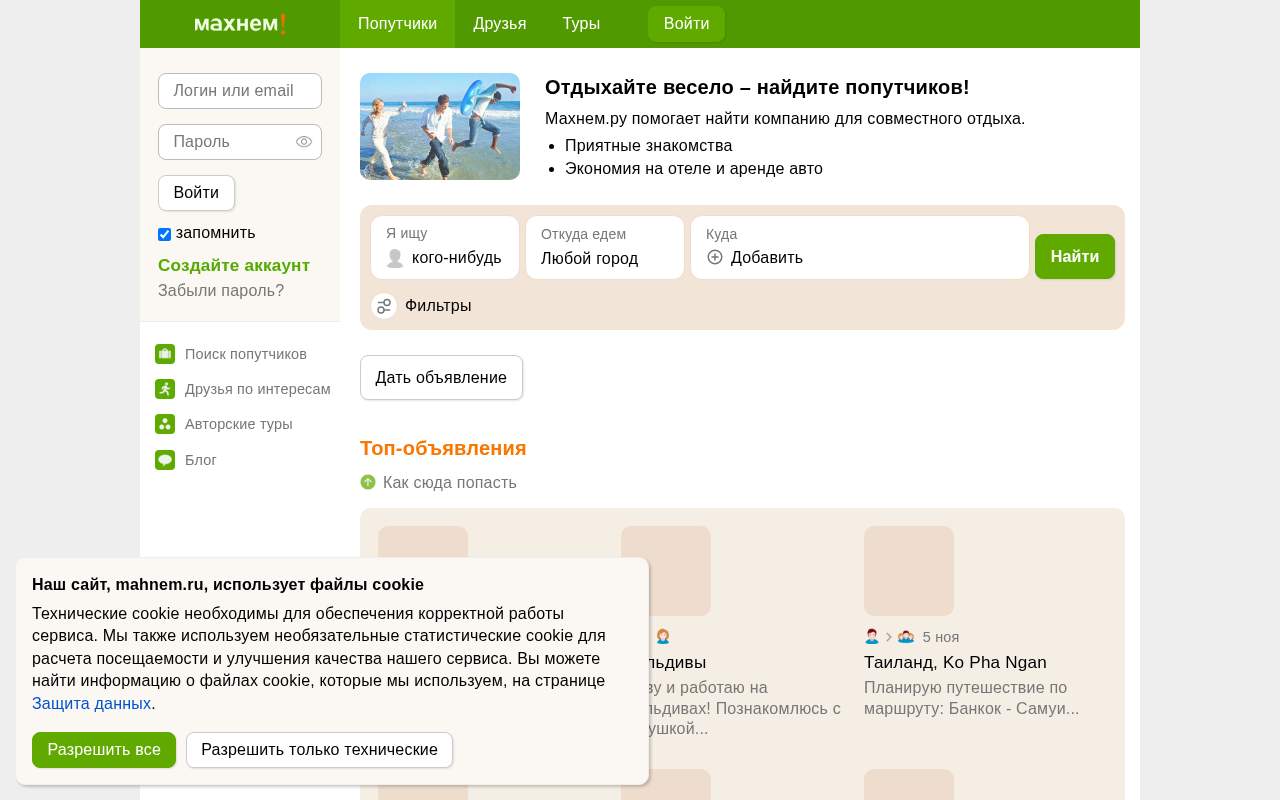Image resolution: width=1280 pixels, height=800 pixels.
Task: Click the person silhouette icon in Я ищу
Action: [x=395, y=258]
